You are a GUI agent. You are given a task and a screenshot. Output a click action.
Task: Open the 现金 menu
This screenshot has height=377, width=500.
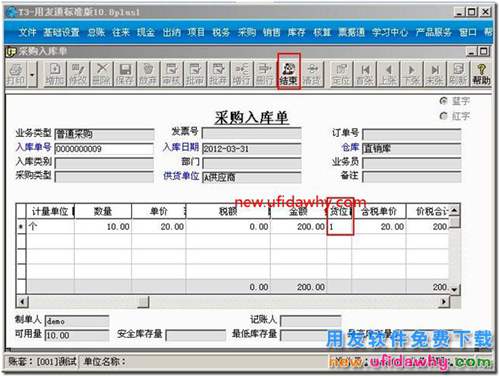[146, 32]
